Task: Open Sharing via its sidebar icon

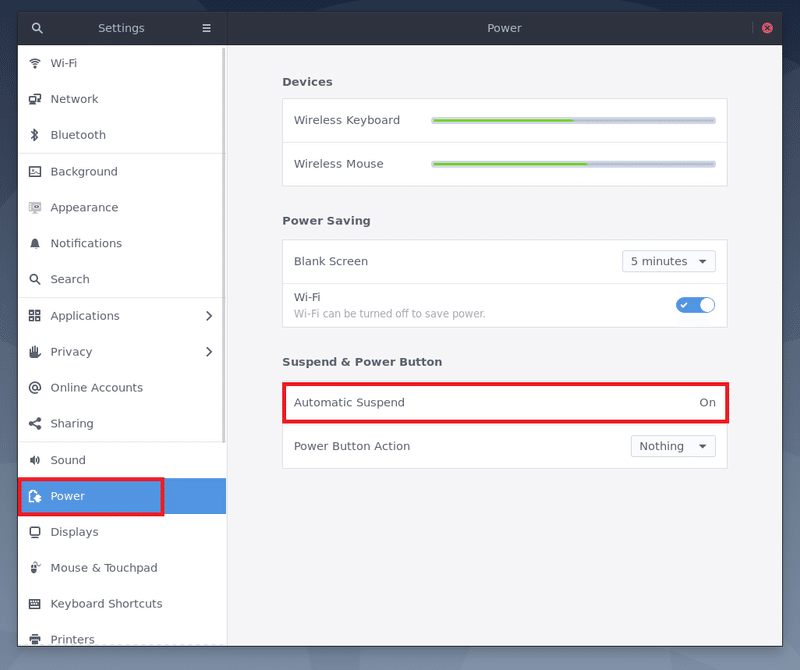Action: (x=35, y=424)
